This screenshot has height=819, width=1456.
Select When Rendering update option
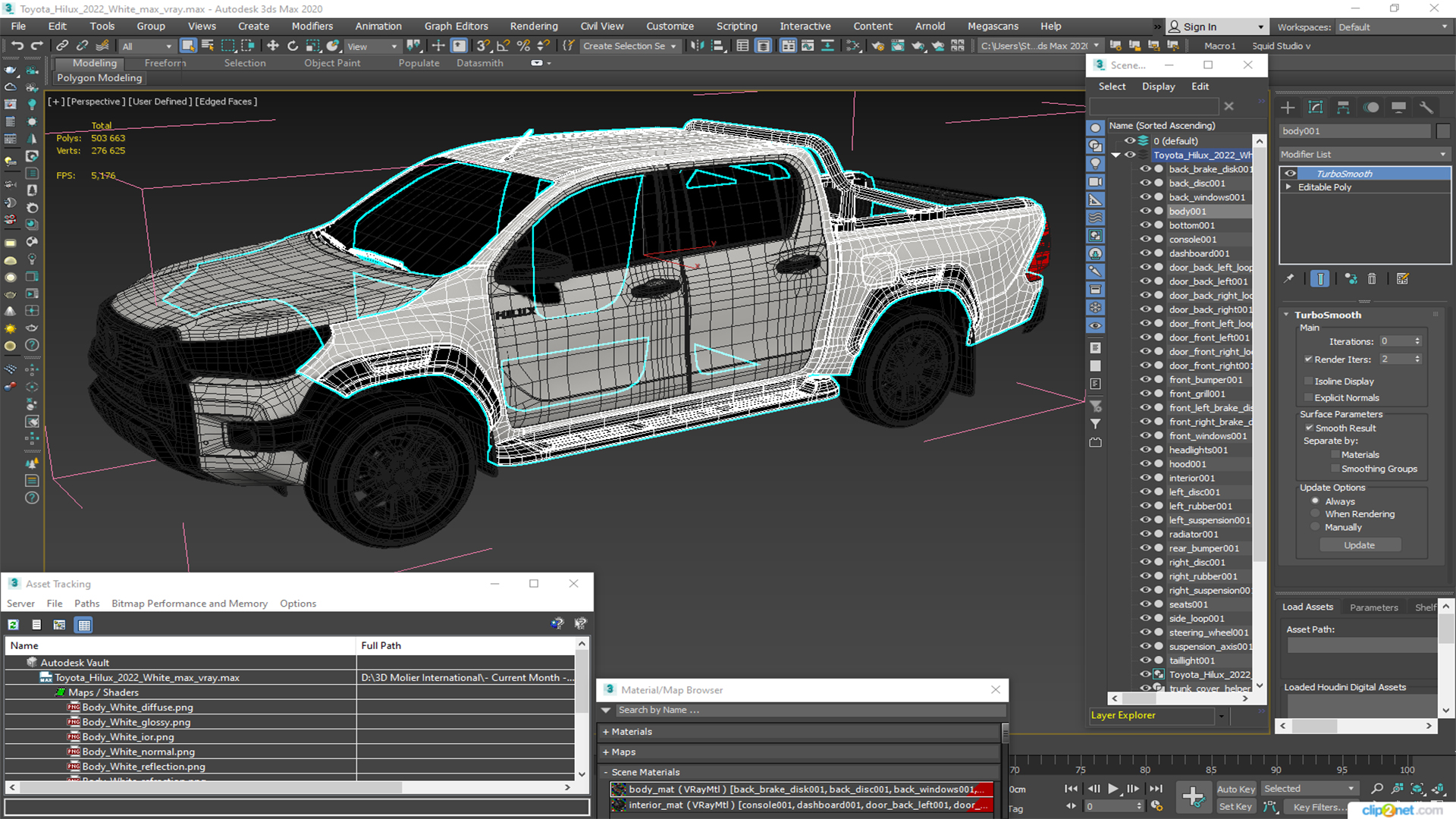point(1316,514)
